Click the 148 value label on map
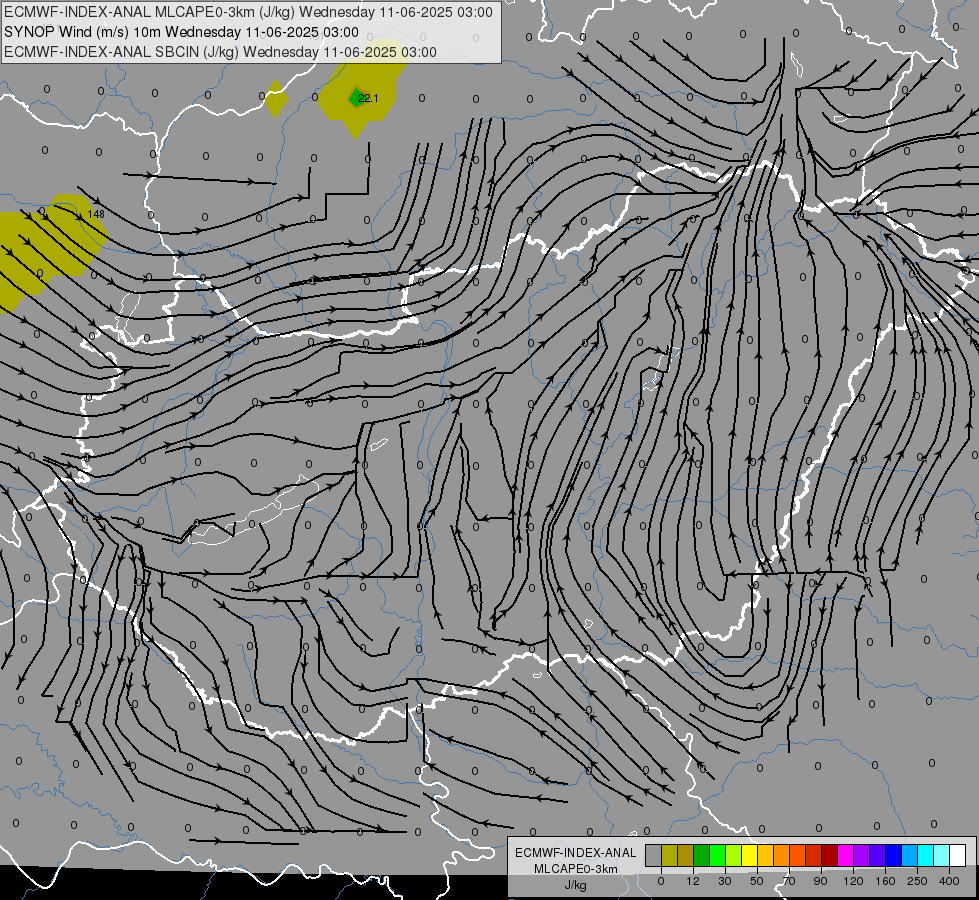The width and height of the screenshot is (979, 900). [x=96, y=214]
